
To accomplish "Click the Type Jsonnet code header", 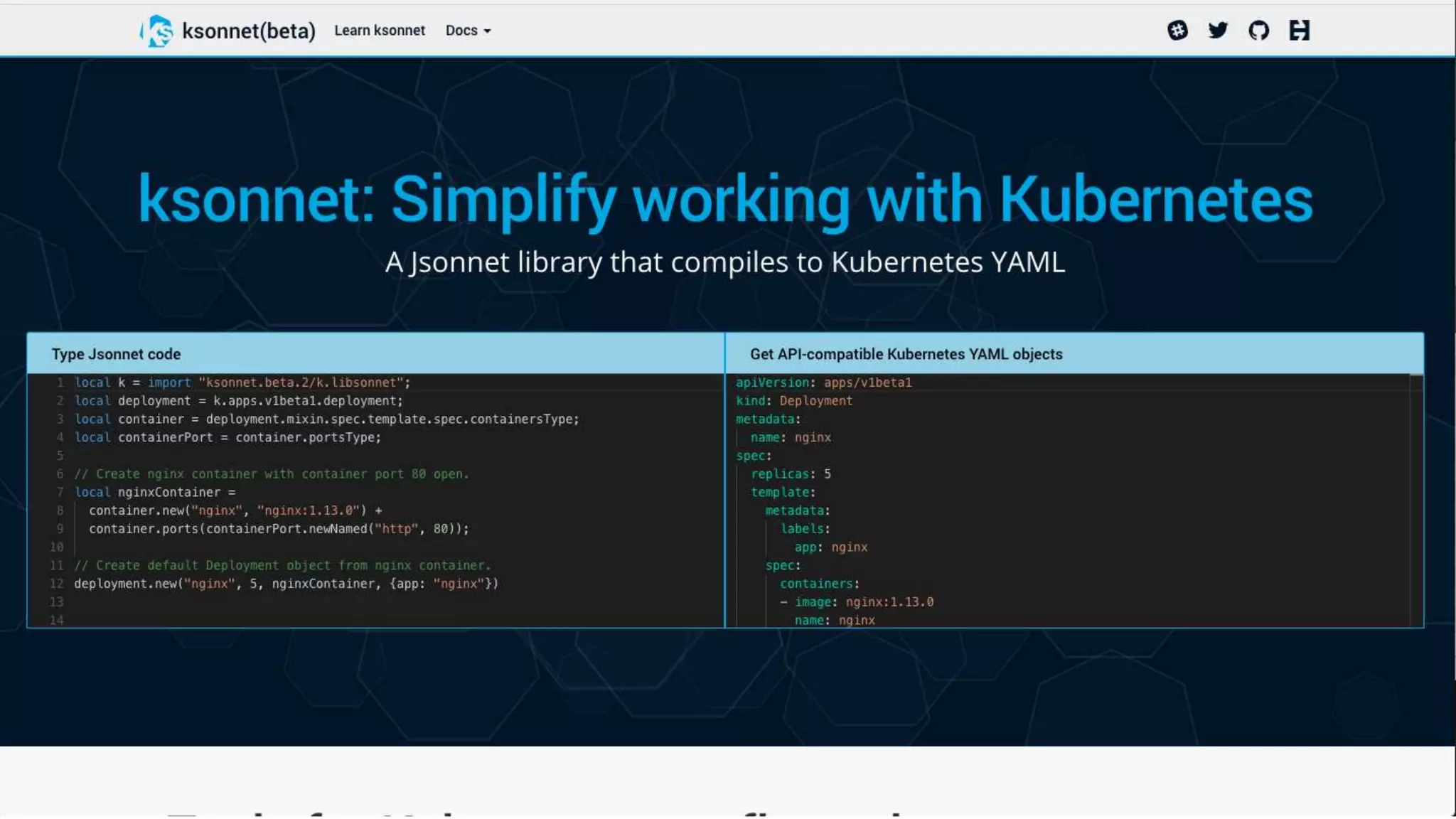I will point(116,354).
